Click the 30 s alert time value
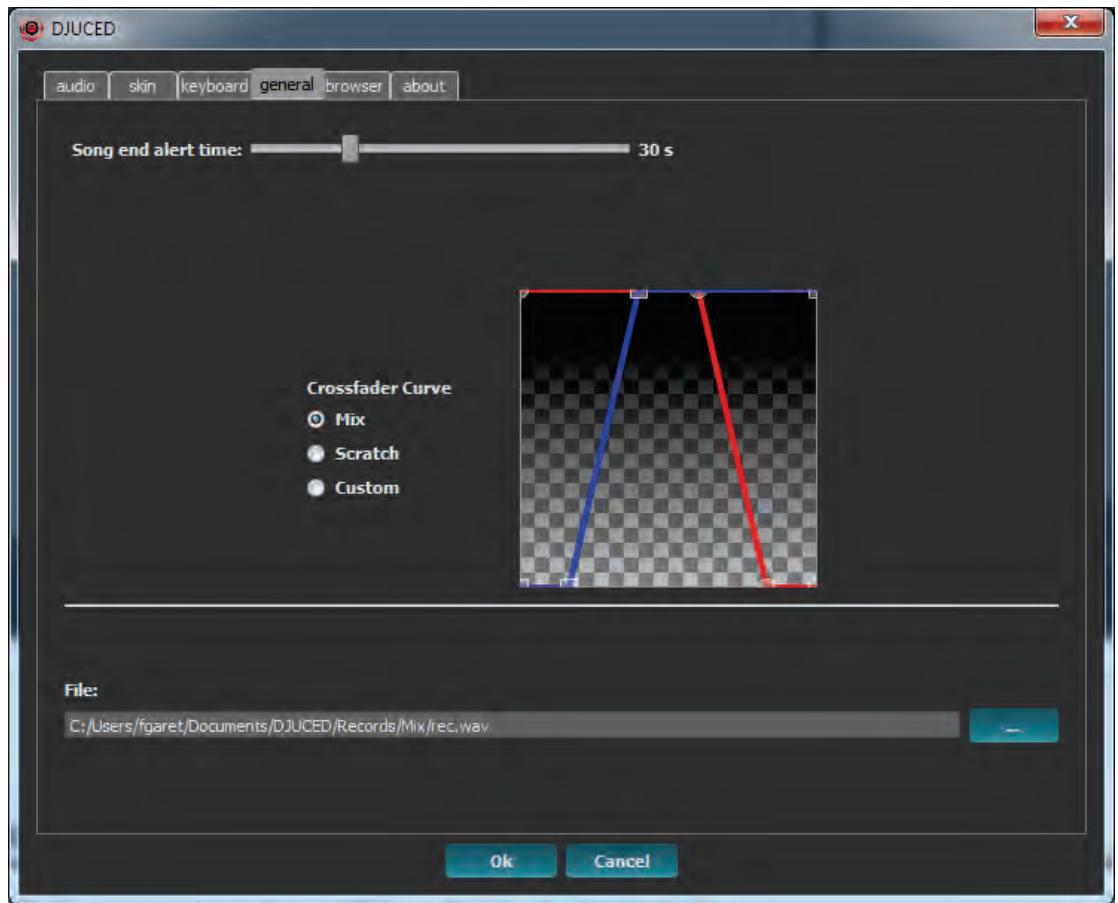 [x=655, y=150]
